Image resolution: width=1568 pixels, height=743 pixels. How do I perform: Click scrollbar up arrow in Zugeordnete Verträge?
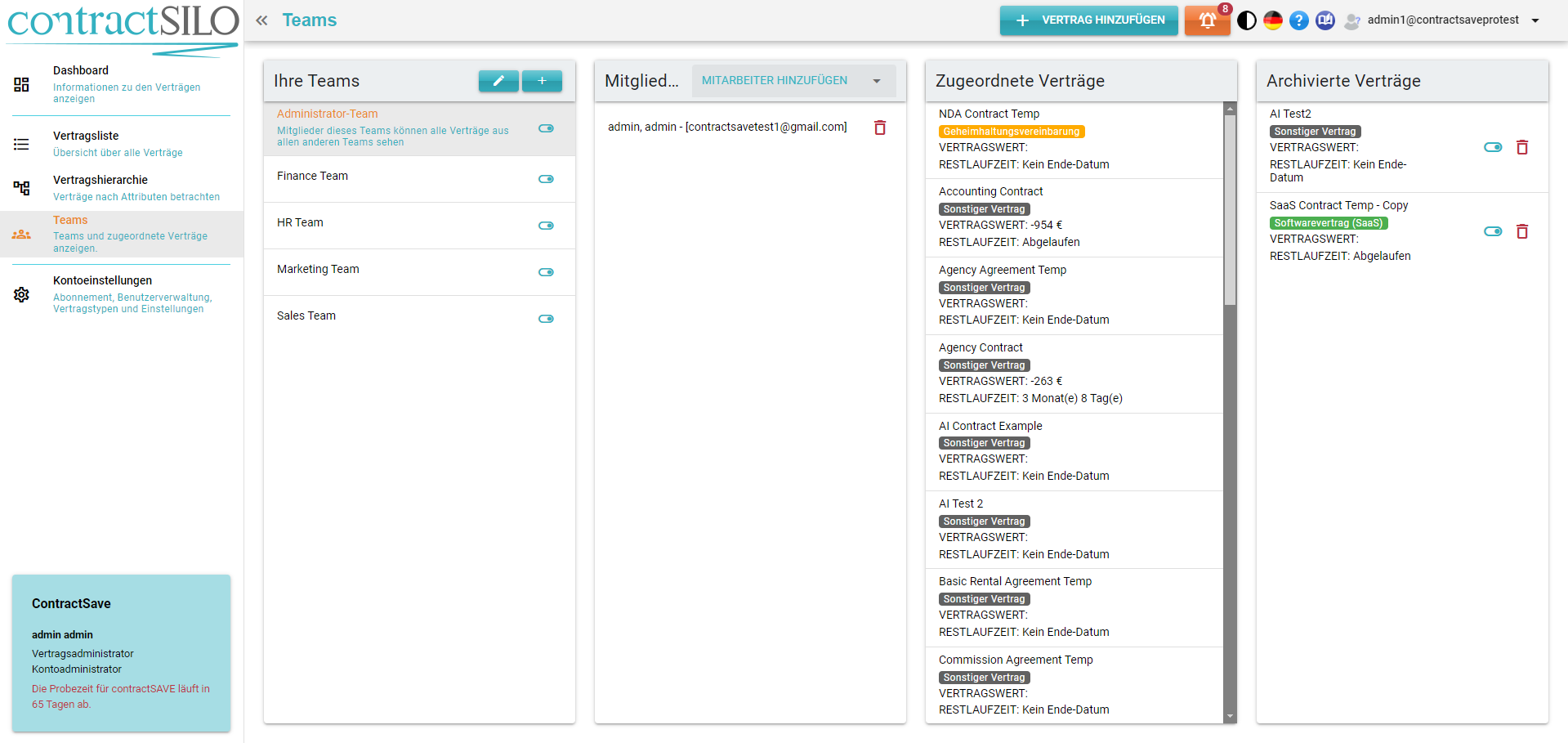pos(1230,109)
